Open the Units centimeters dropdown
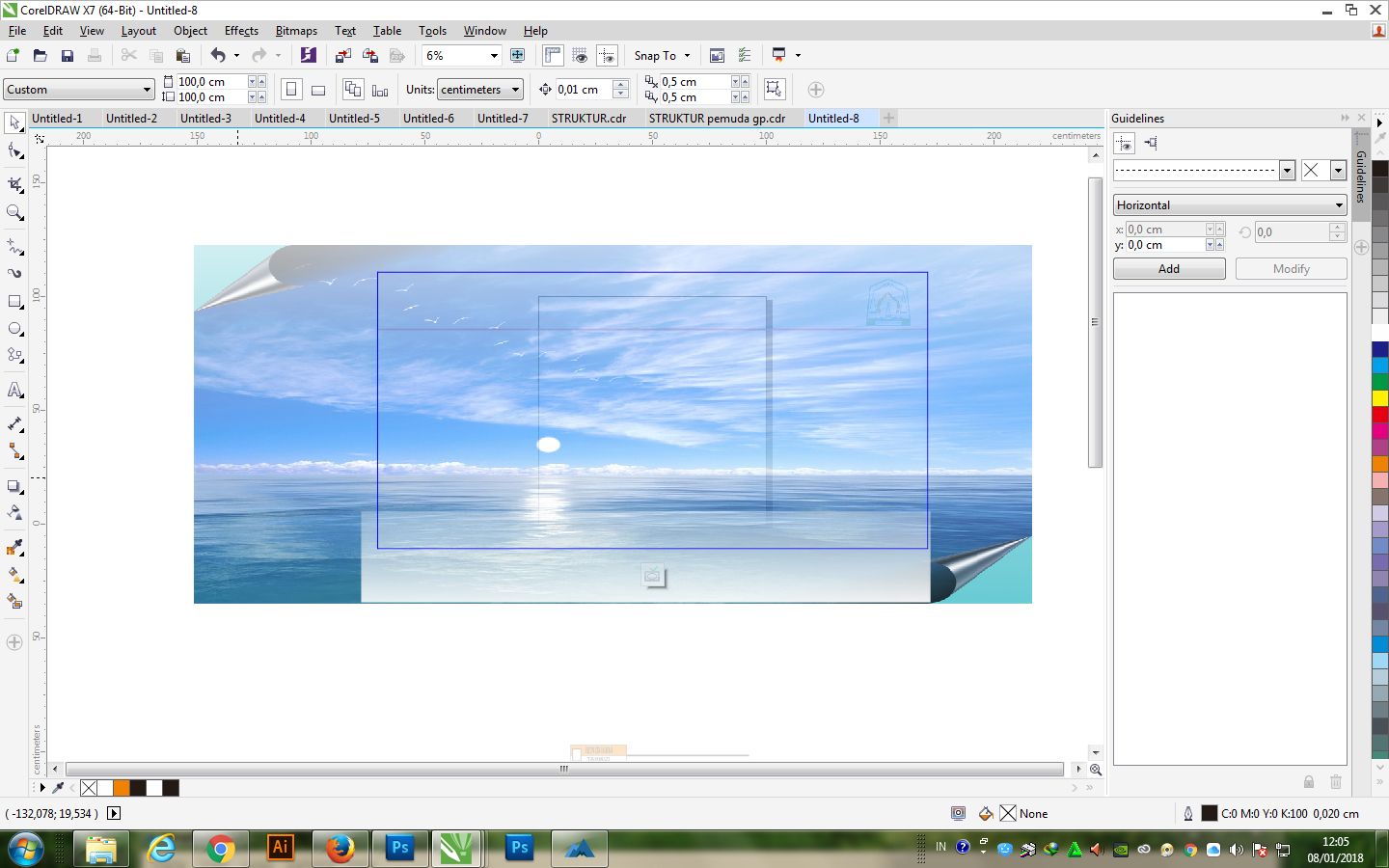Viewport: 1389px width, 868px height. (516, 90)
